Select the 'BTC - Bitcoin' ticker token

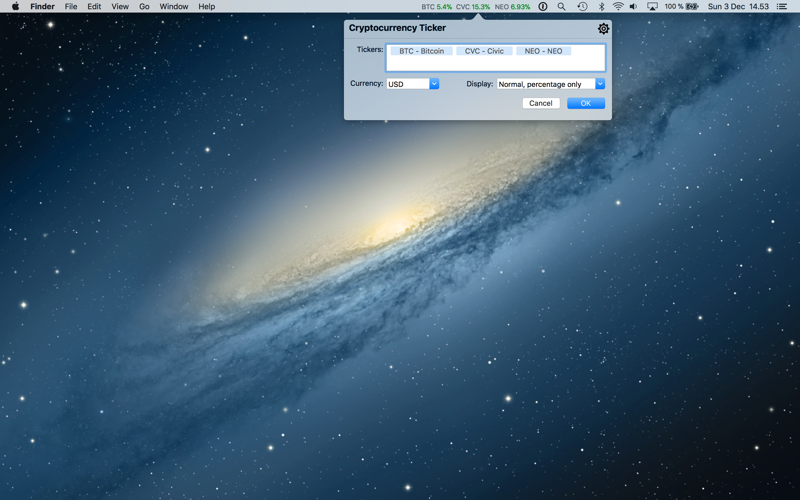421,51
